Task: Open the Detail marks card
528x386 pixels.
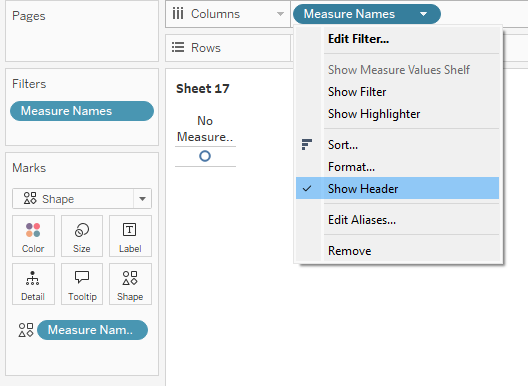Action: click(x=33, y=284)
